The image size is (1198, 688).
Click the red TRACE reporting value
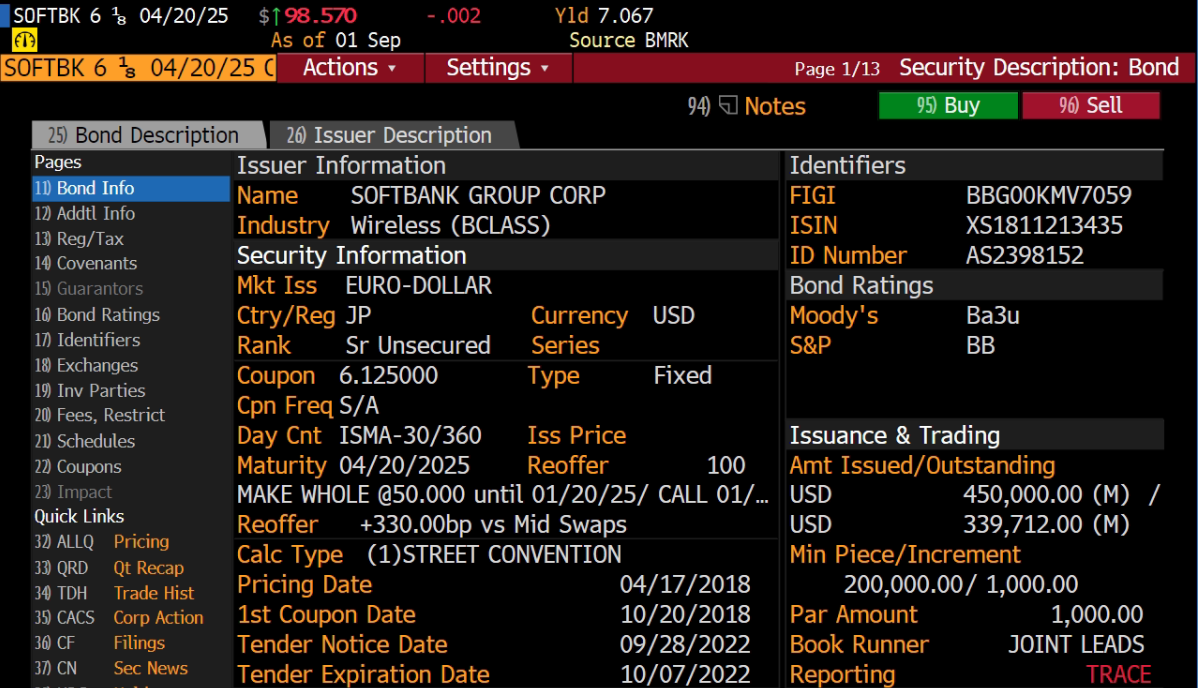click(x=1119, y=674)
